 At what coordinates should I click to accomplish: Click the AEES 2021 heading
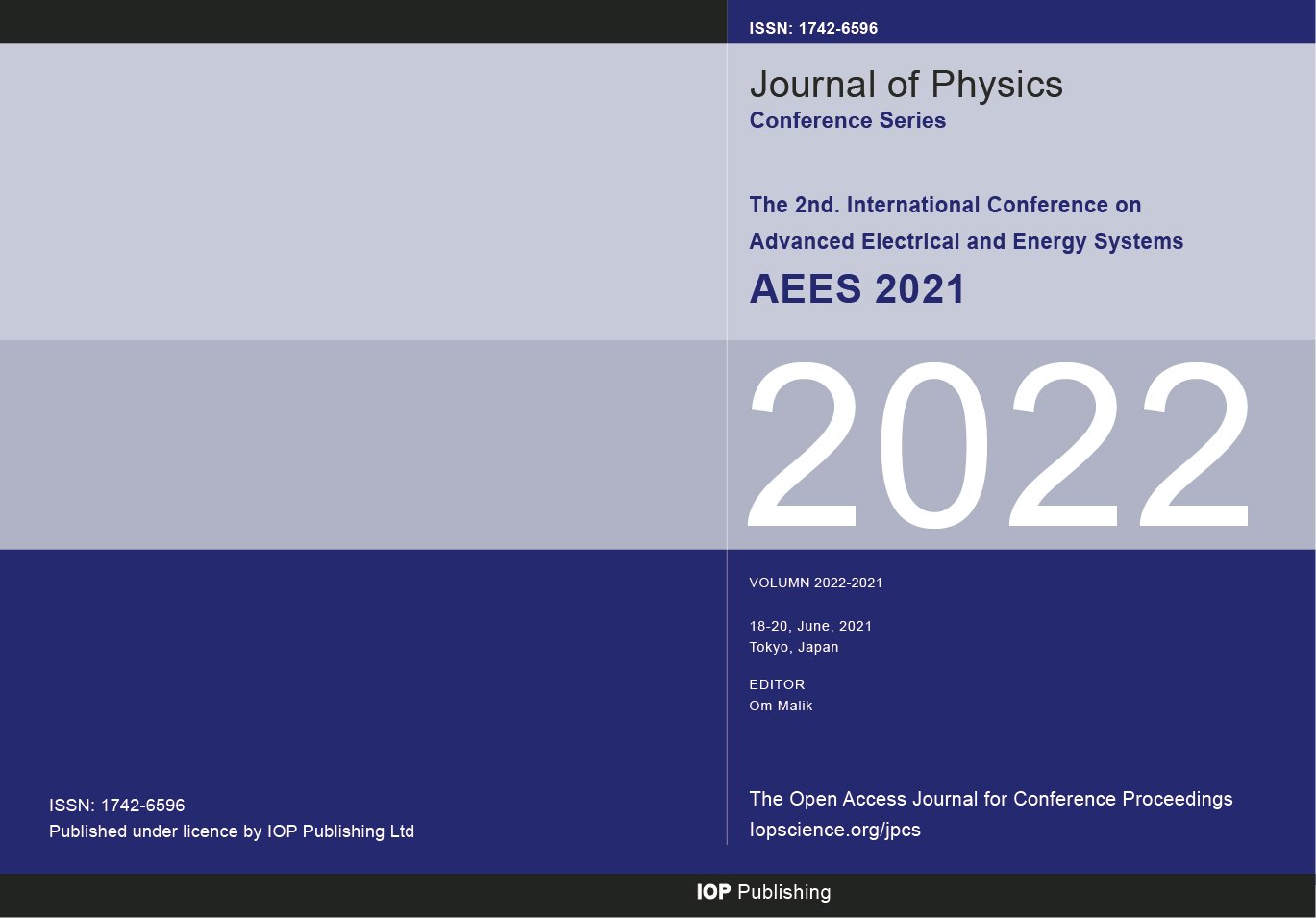pos(857,289)
